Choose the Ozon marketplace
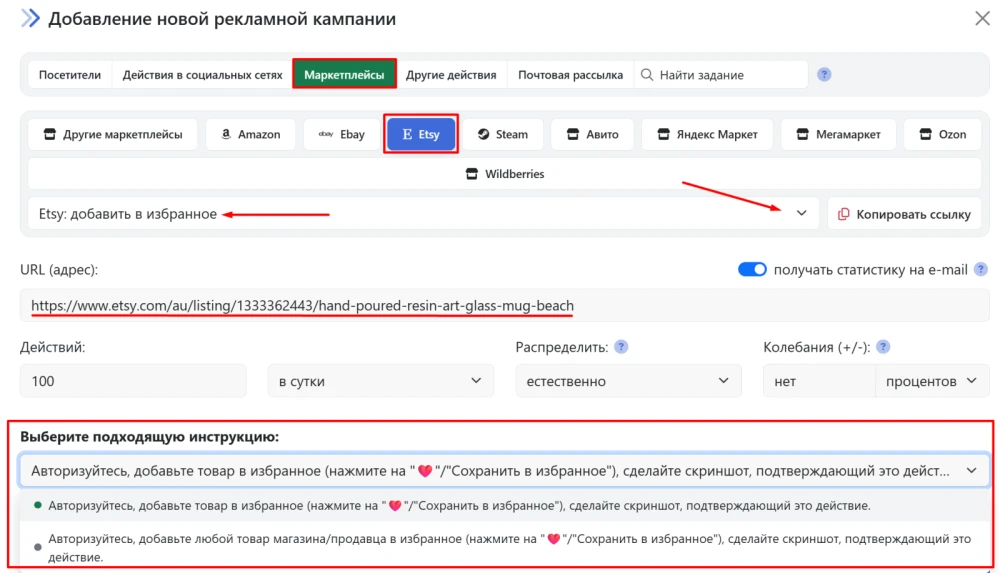Image resolution: width=1000 pixels, height=573 pixels. (943, 134)
